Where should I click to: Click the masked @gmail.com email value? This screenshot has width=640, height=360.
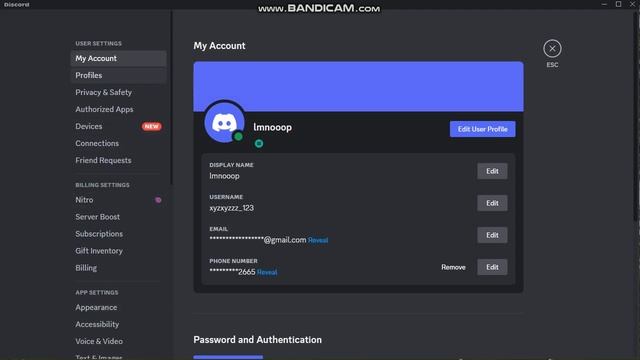(x=258, y=240)
